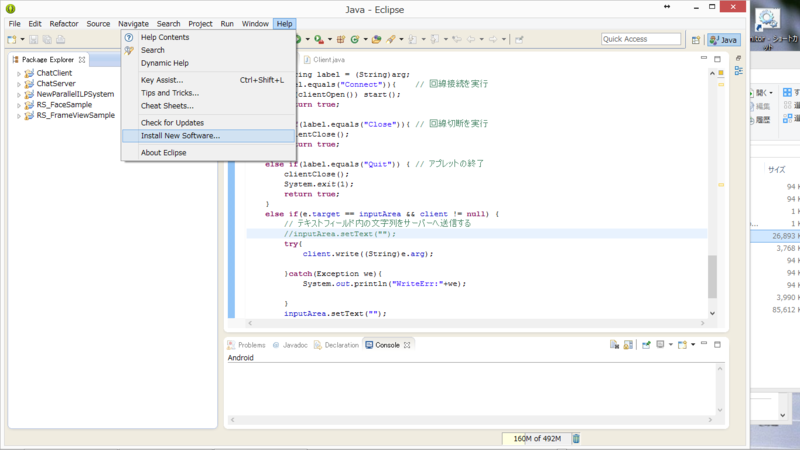Maximize the Console view panel
Viewport: 800px width, 450px height.
pyautogui.click(x=717, y=345)
